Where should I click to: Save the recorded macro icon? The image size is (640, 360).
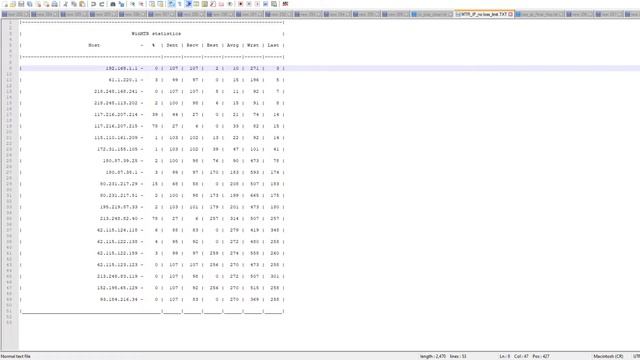(x=274, y=4)
